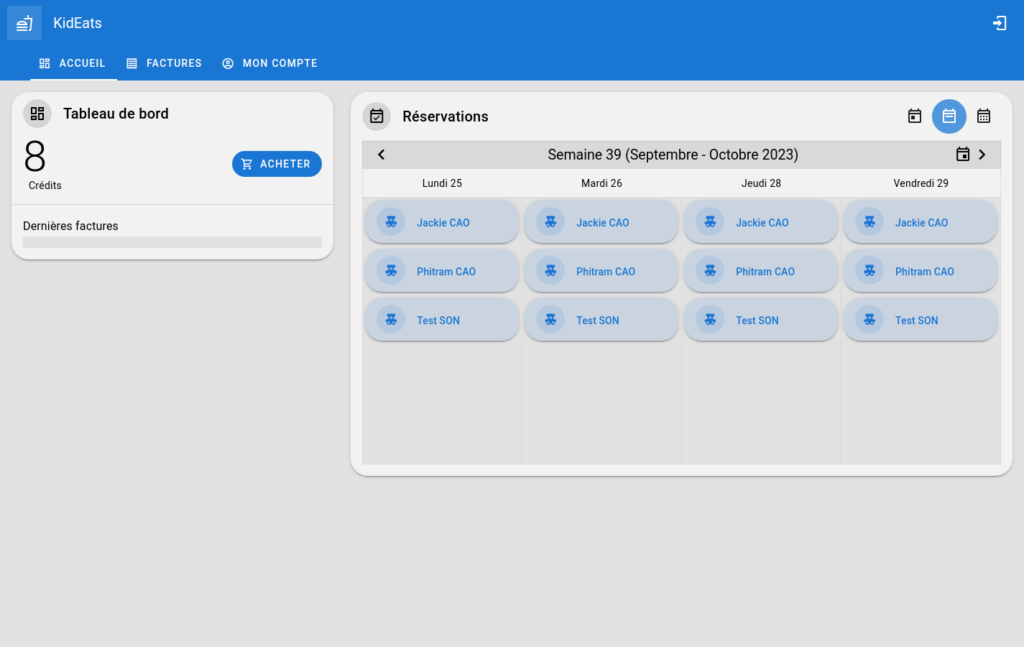The width and height of the screenshot is (1024, 647).
Task: Click the Lundi 25 column header
Action: 442,183
